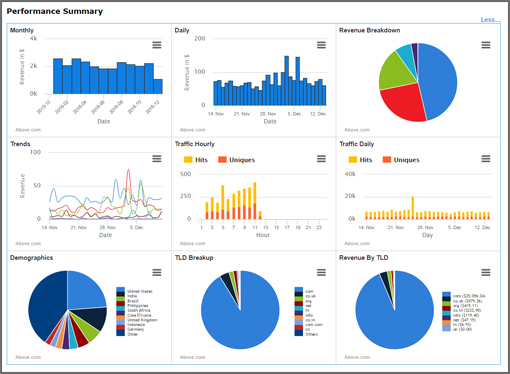Click the shortest last bar in Monthly chart
Viewport: 510px width, 374px height.
click(158, 86)
